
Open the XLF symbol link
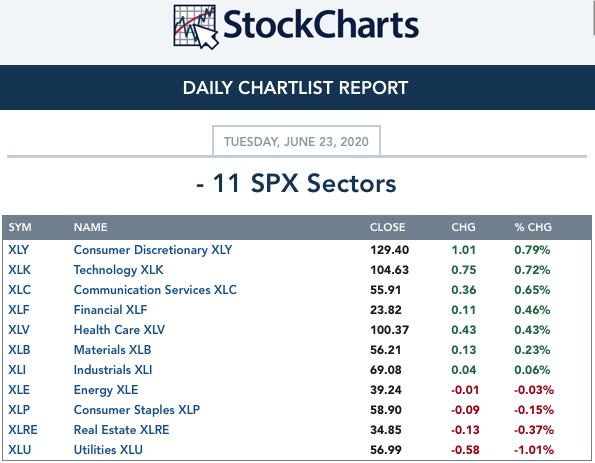tap(19, 310)
